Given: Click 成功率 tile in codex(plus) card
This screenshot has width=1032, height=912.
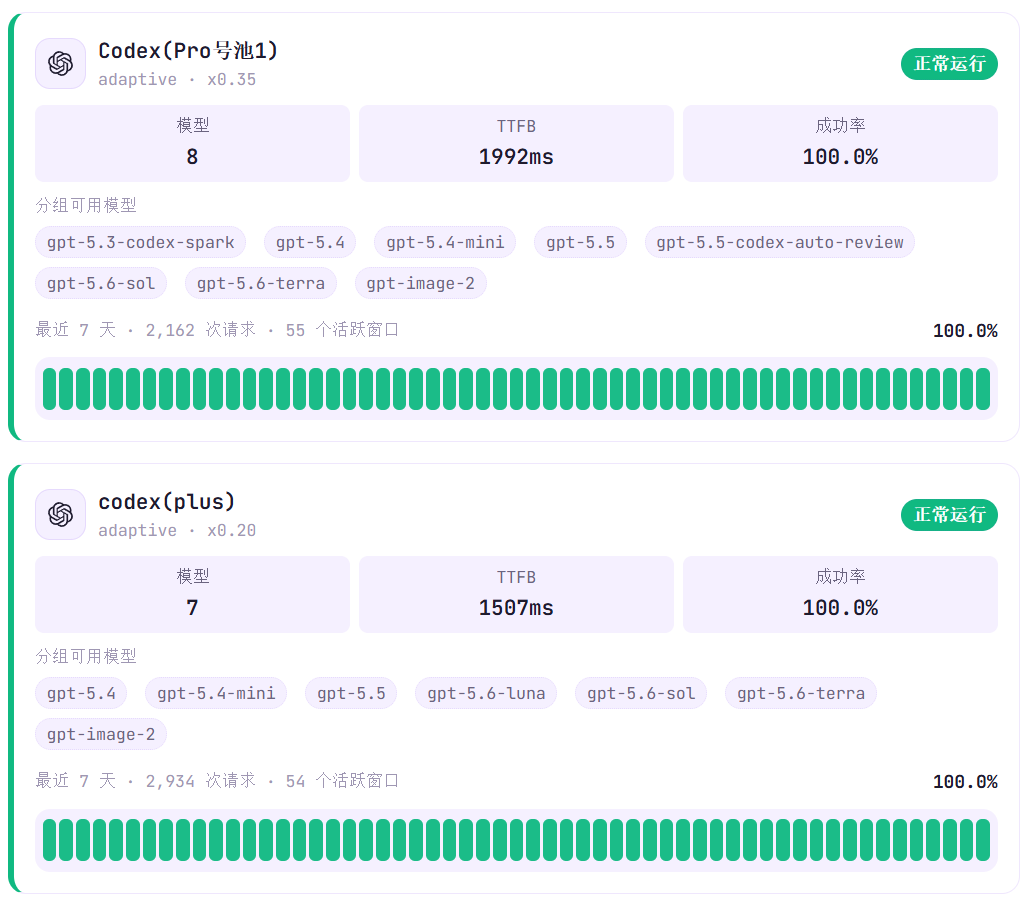Looking at the screenshot, I should pos(840,594).
